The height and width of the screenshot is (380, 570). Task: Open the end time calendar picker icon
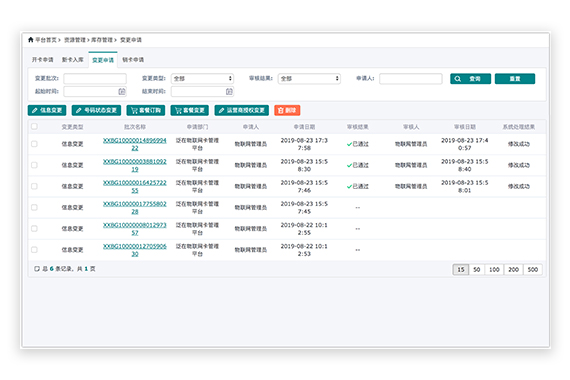pos(229,91)
